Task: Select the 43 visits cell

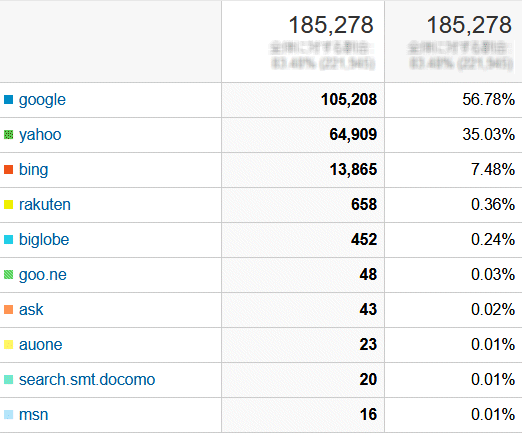Action: 303,310
